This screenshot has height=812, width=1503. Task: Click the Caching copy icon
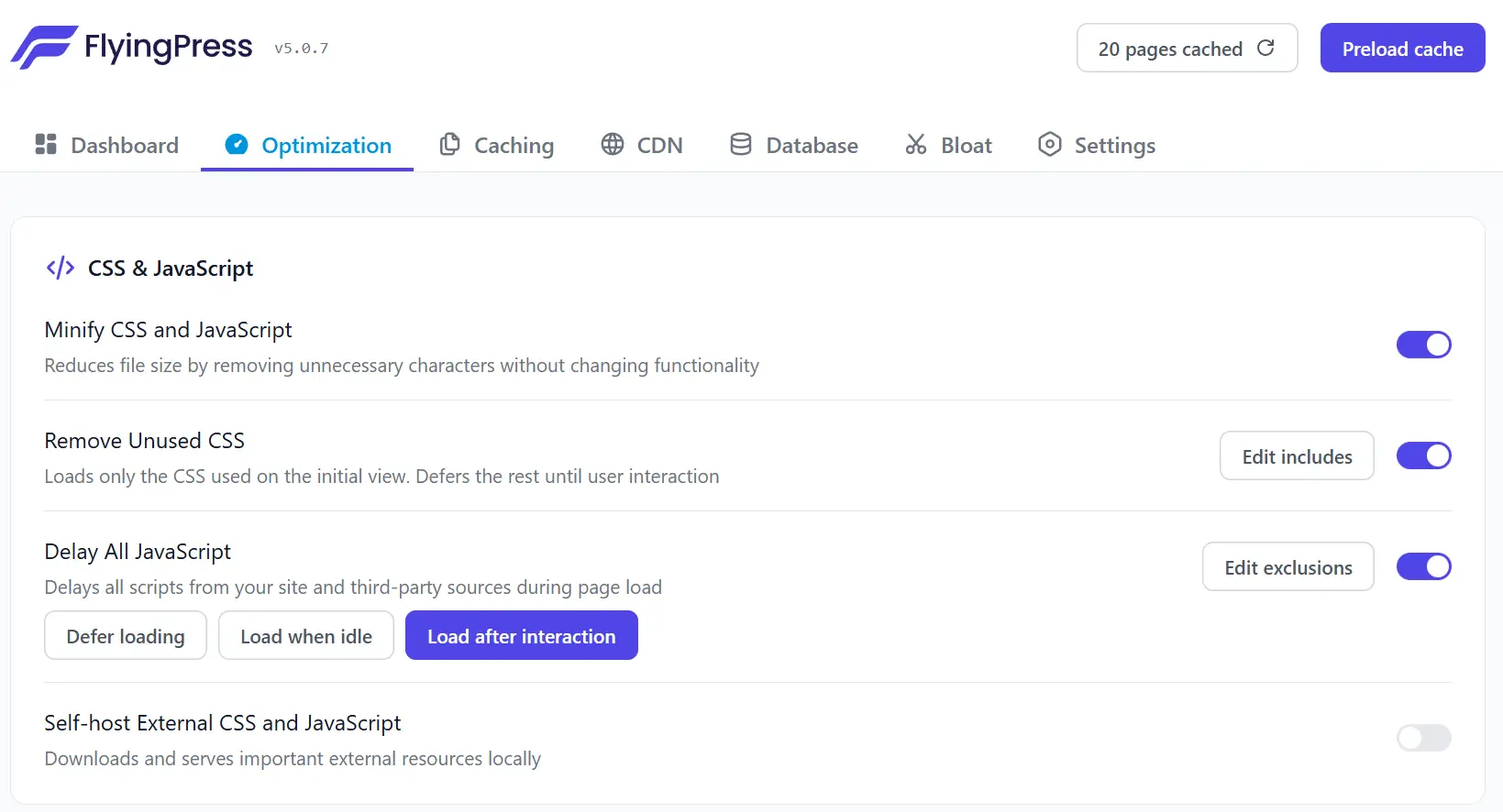pyautogui.click(x=449, y=144)
